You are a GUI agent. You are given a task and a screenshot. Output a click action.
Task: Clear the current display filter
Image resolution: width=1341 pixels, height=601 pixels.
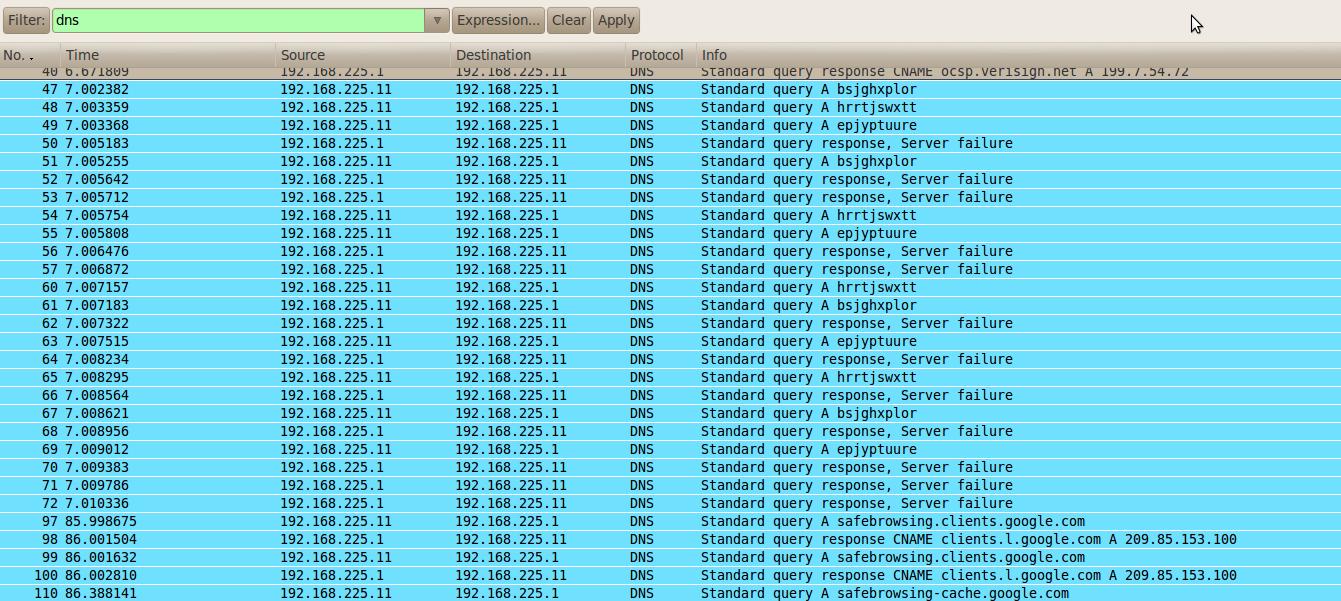569,20
